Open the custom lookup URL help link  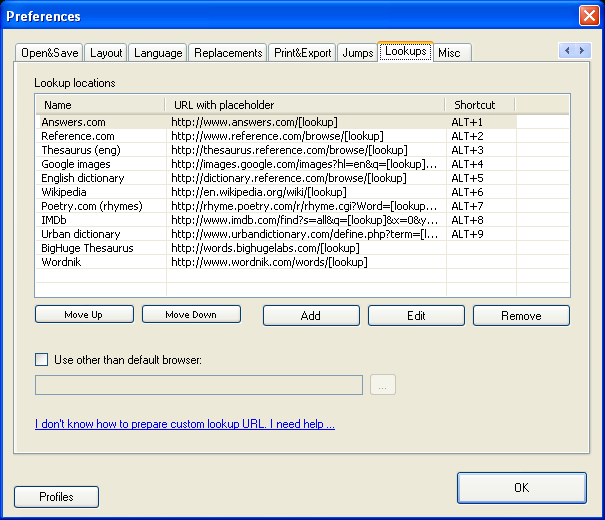185,424
